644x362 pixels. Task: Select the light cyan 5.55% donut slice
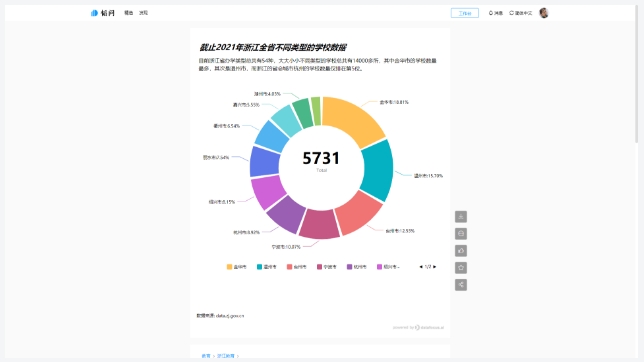pyautogui.click(x=287, y=120)
